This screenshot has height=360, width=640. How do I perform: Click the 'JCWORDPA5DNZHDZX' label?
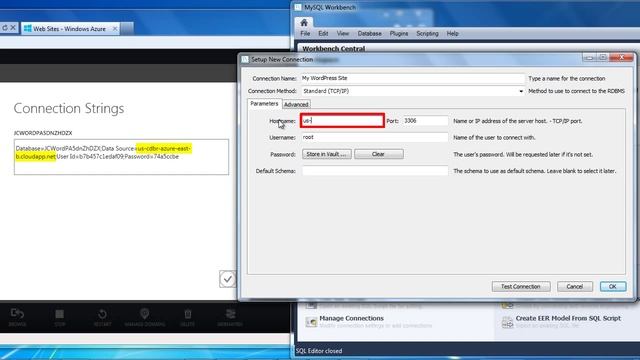click(43, 133)
